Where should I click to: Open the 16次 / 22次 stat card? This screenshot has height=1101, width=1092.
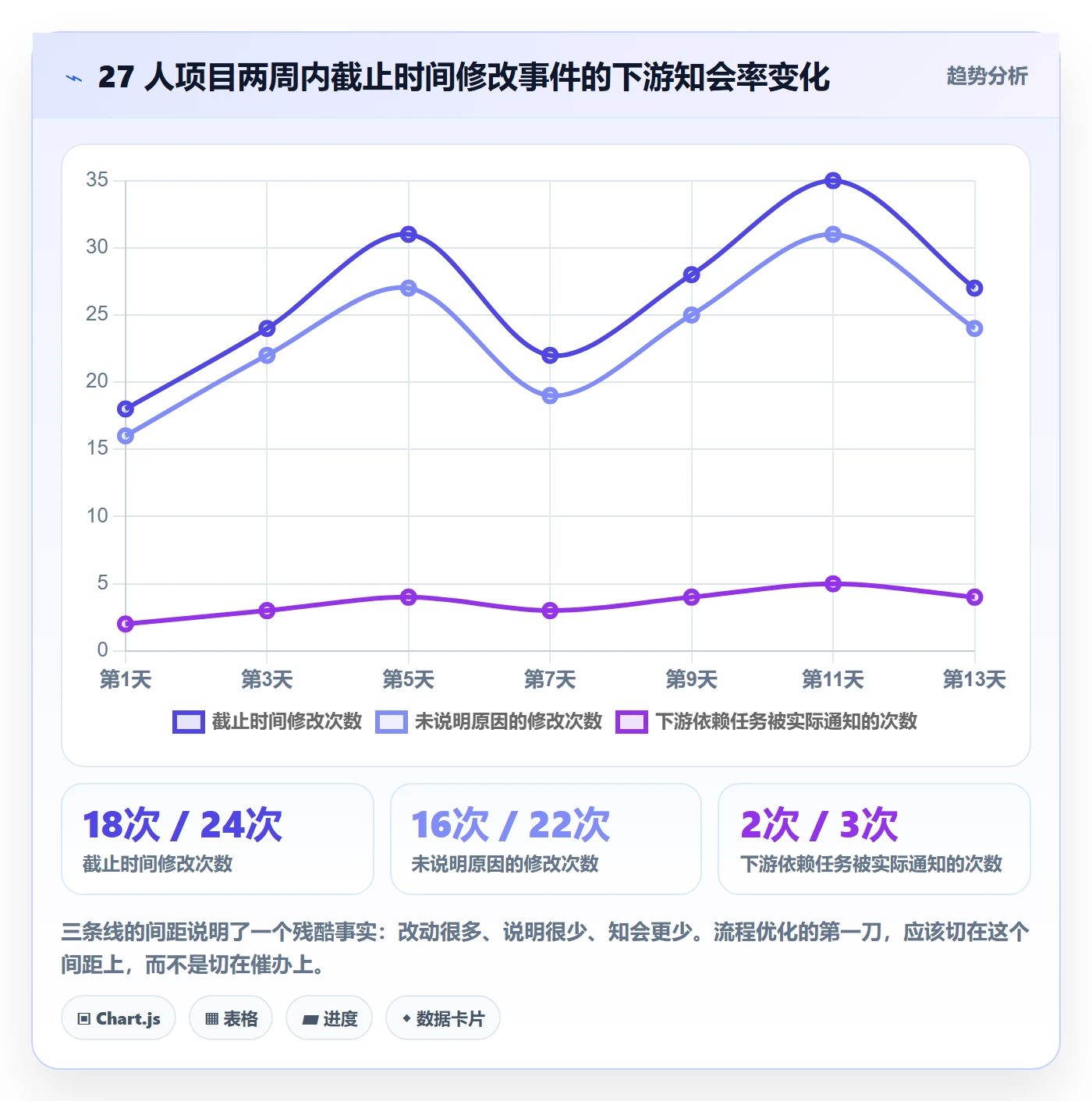click(x=546, y=839)
